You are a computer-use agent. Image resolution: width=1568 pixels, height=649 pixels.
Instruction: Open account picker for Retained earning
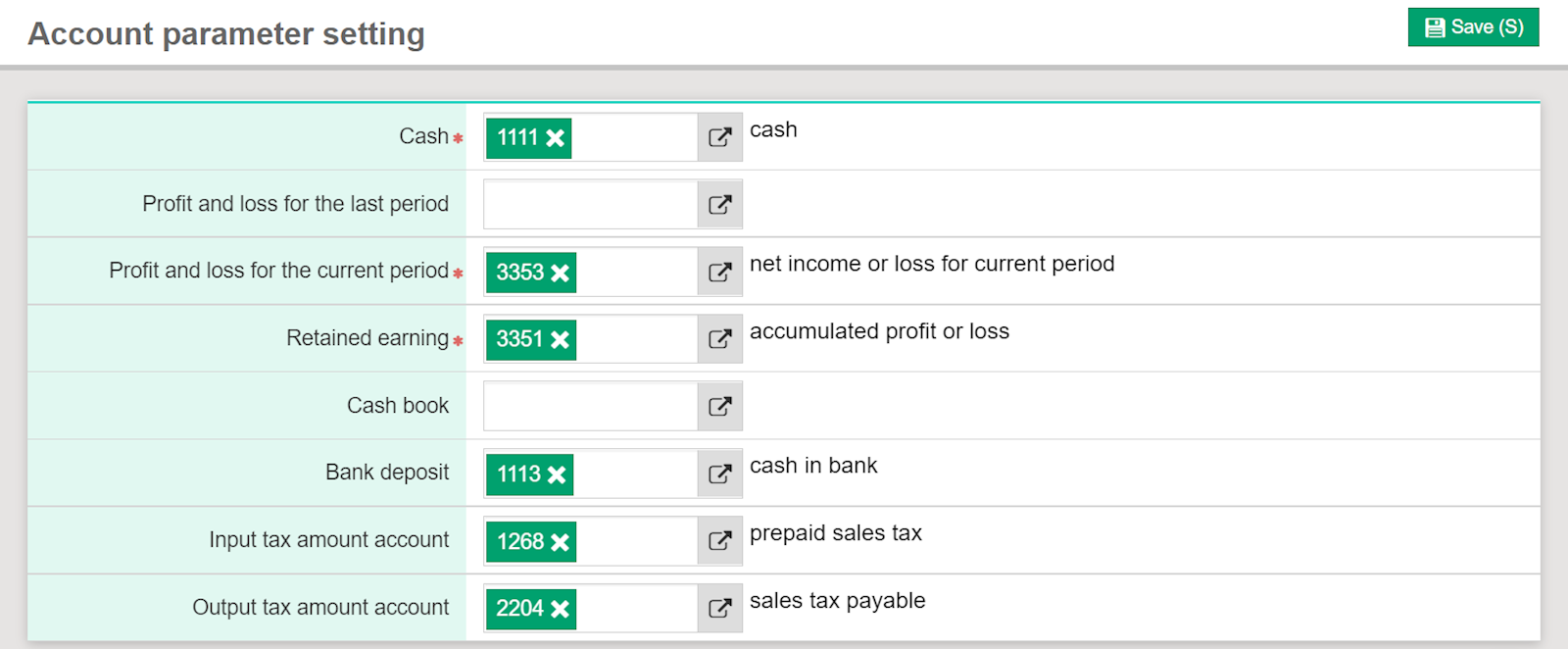click(x=719, y=339)
